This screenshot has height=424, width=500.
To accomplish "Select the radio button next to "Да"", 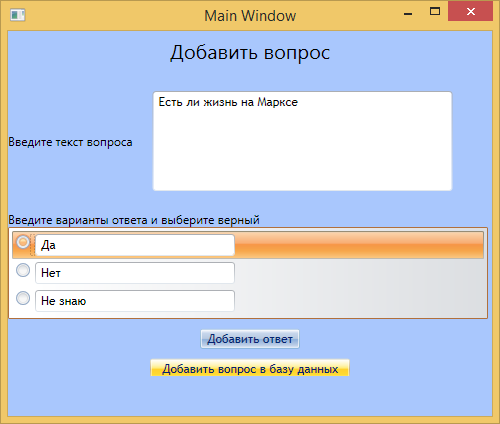I will pyautogui.click(x=23, y=242).
